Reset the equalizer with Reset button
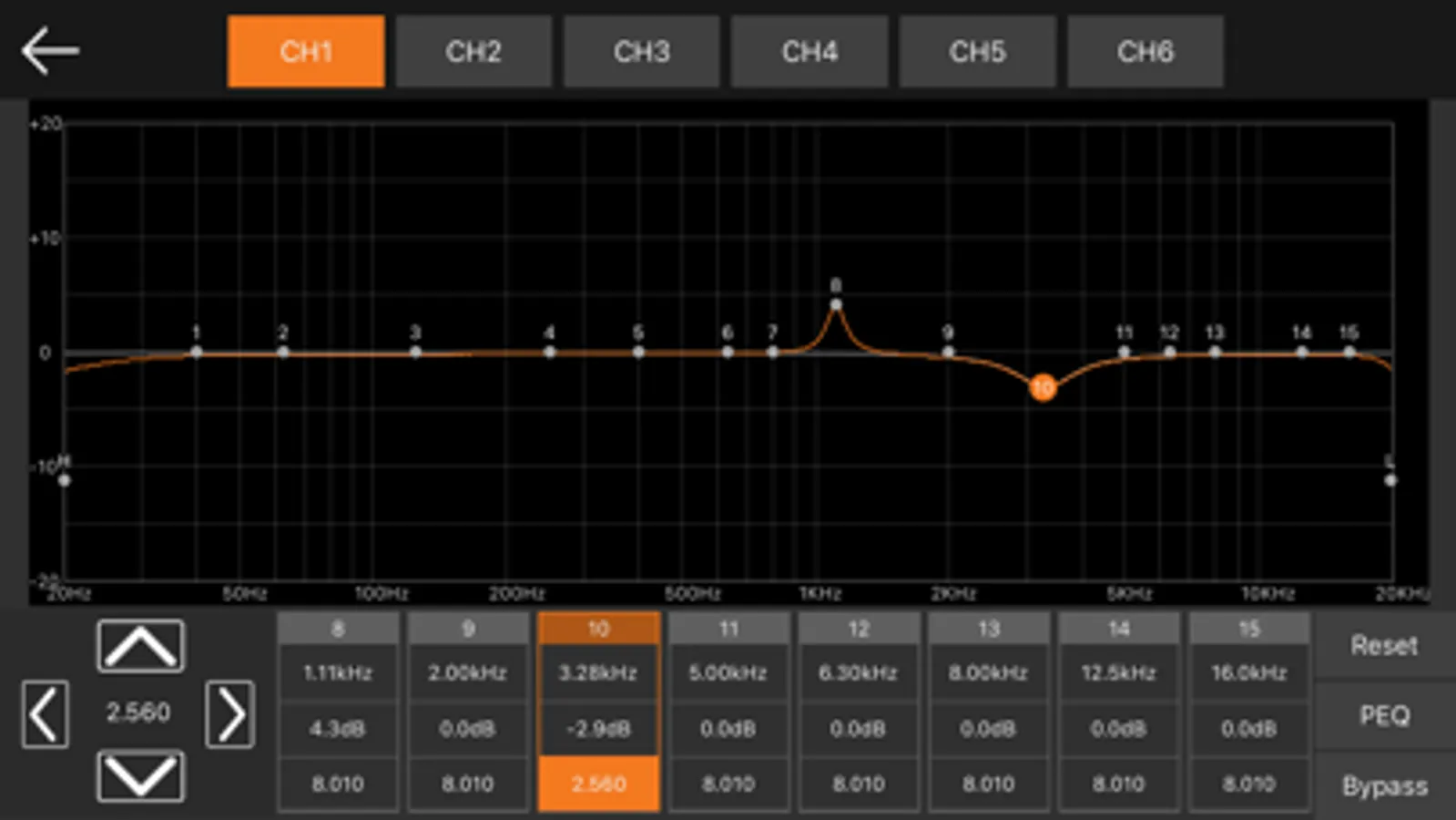The width and height of the screenshot is (1456, 820). coord(1384,646)
